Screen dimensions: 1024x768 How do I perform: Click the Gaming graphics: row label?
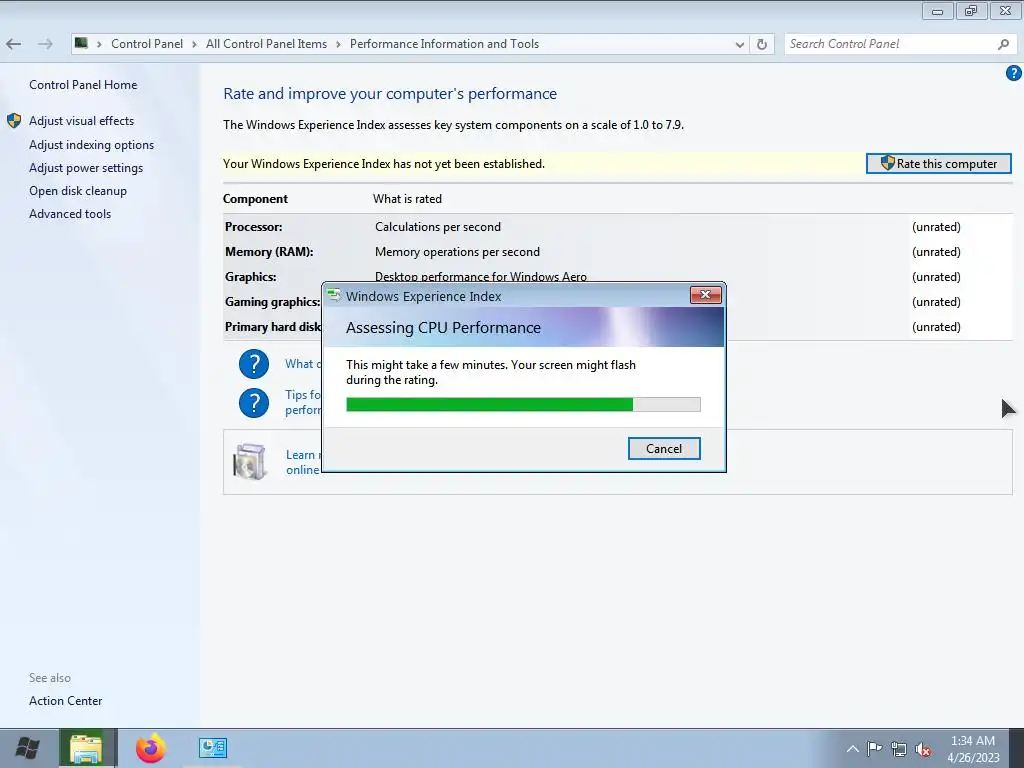pyautogui.click(x=272, y=302)
